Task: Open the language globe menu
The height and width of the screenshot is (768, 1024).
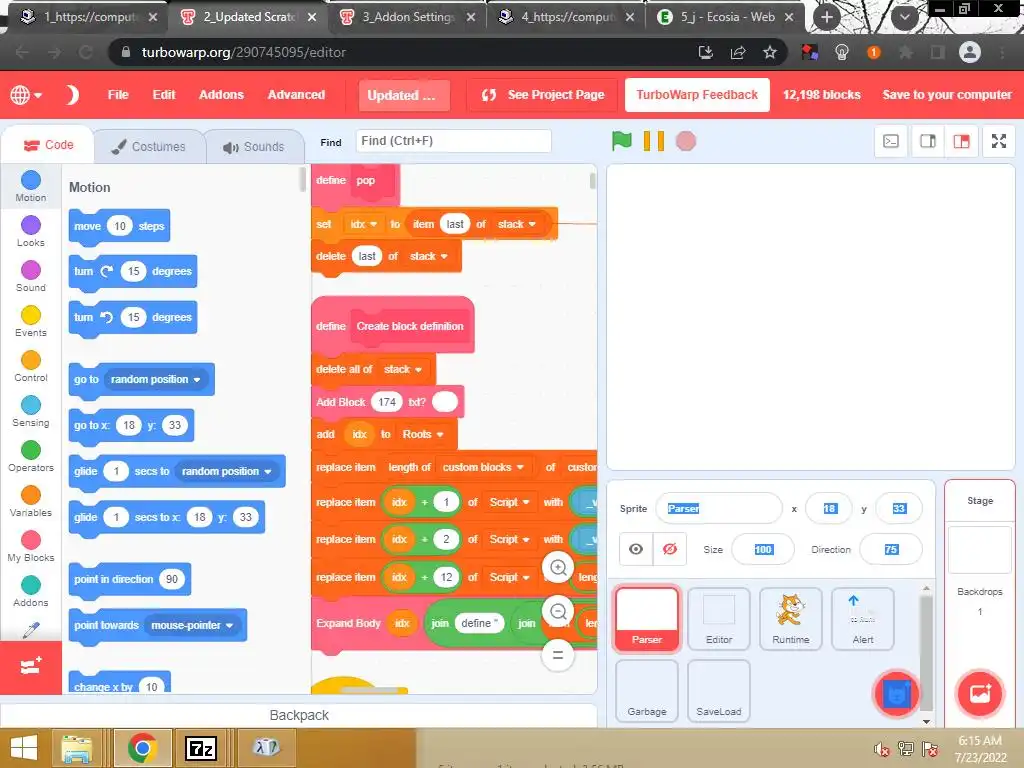Action: (x=25, y=95)
